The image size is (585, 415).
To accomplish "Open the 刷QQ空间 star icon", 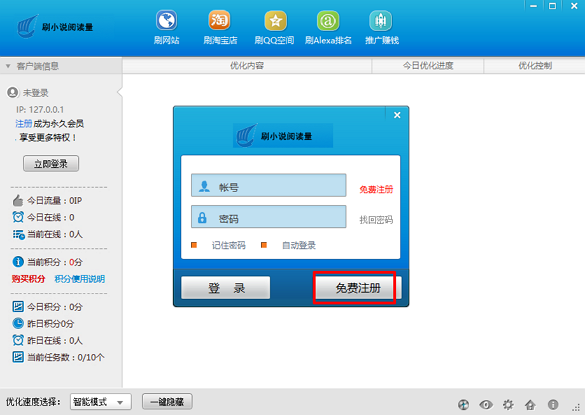I will 275,21.
